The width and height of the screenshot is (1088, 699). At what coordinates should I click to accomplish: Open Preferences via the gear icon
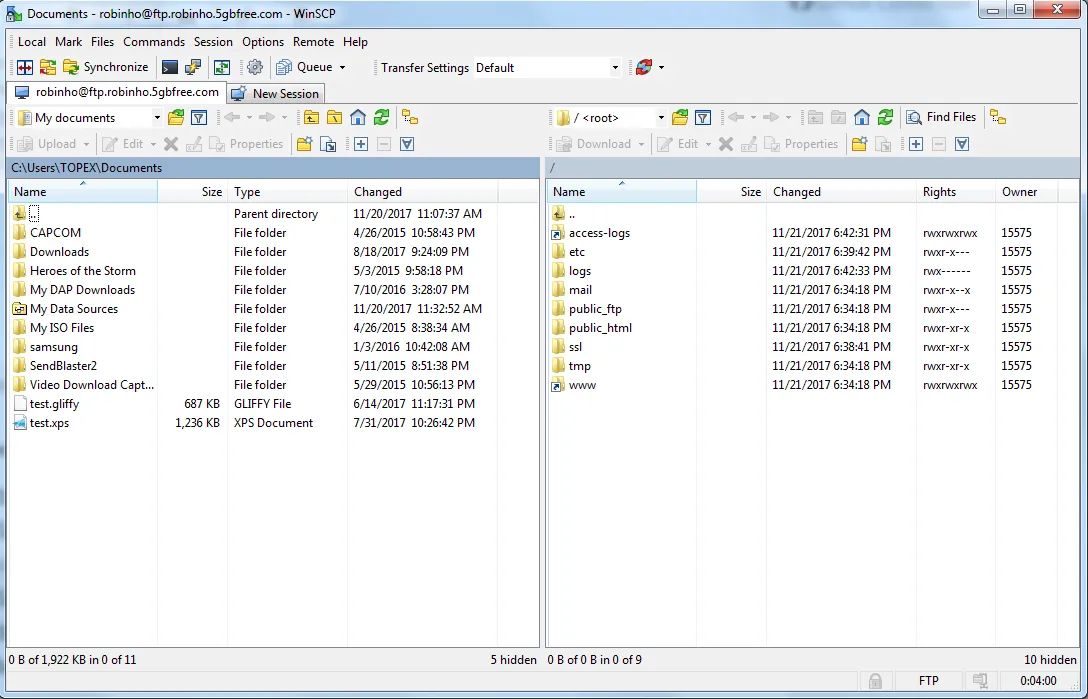pos(255,67)
